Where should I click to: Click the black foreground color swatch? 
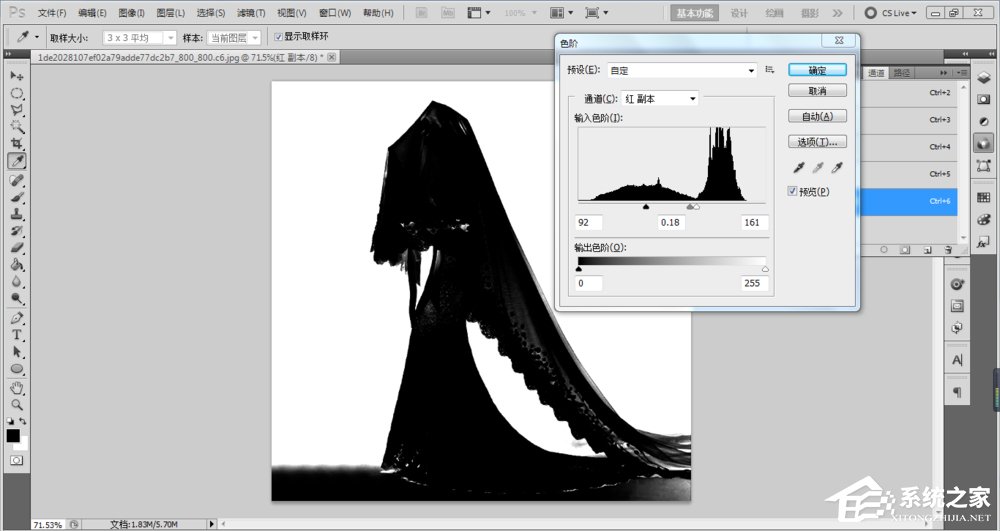[13, 435]
